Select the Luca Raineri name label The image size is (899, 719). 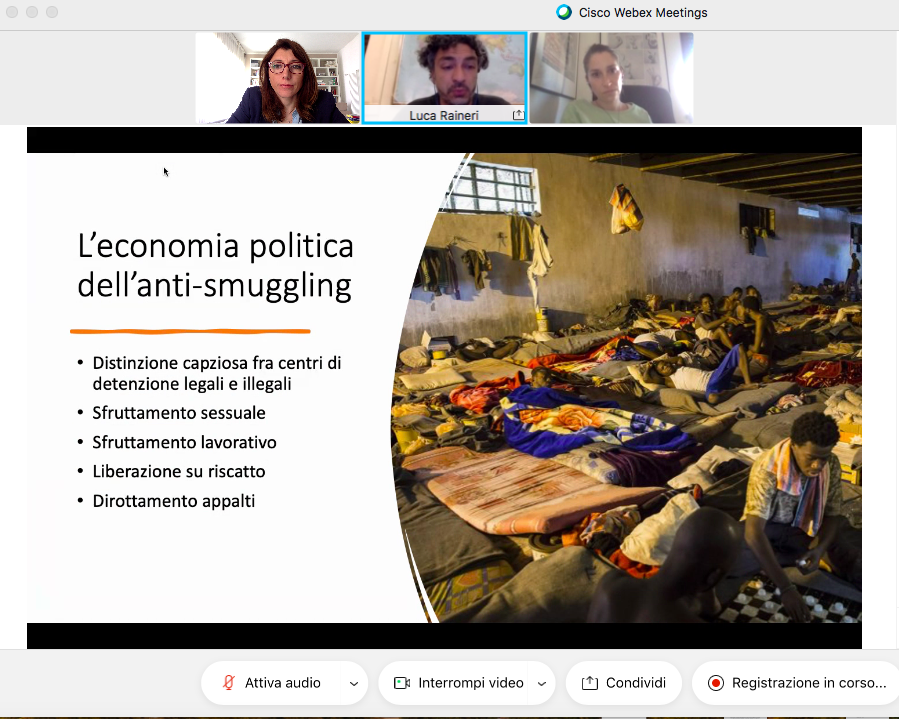(x=444, y=116)
